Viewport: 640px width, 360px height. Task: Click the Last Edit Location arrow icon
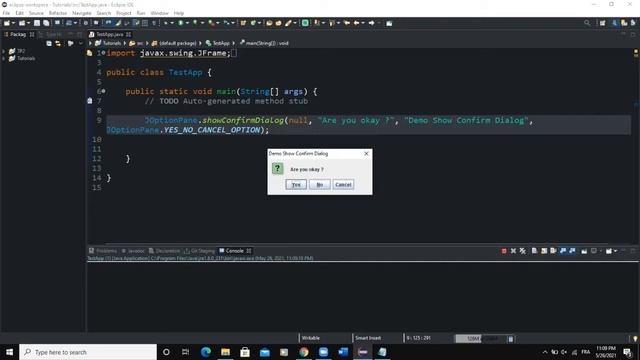(347, 23)
